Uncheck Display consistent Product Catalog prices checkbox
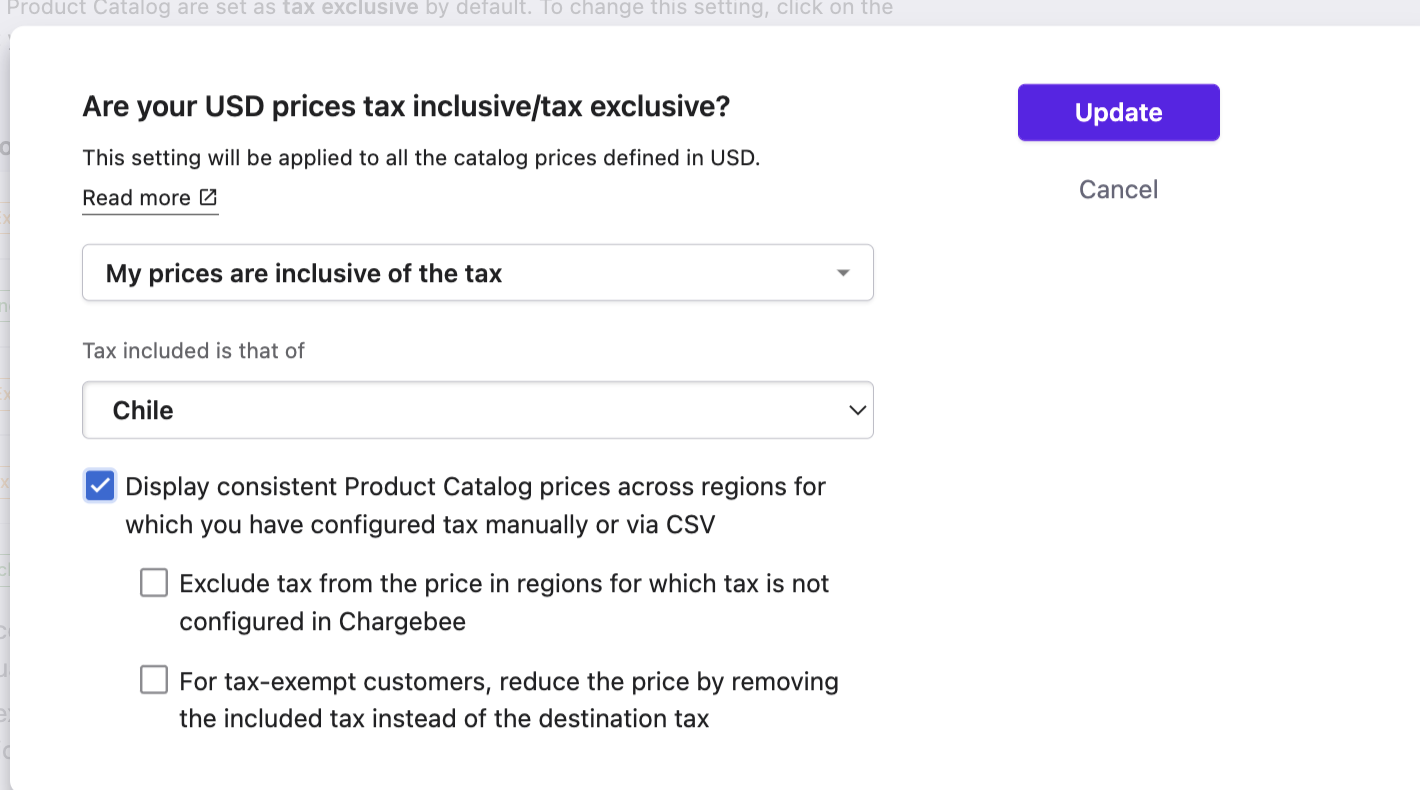Viewport: 1420px width, 790px height. 99,487
